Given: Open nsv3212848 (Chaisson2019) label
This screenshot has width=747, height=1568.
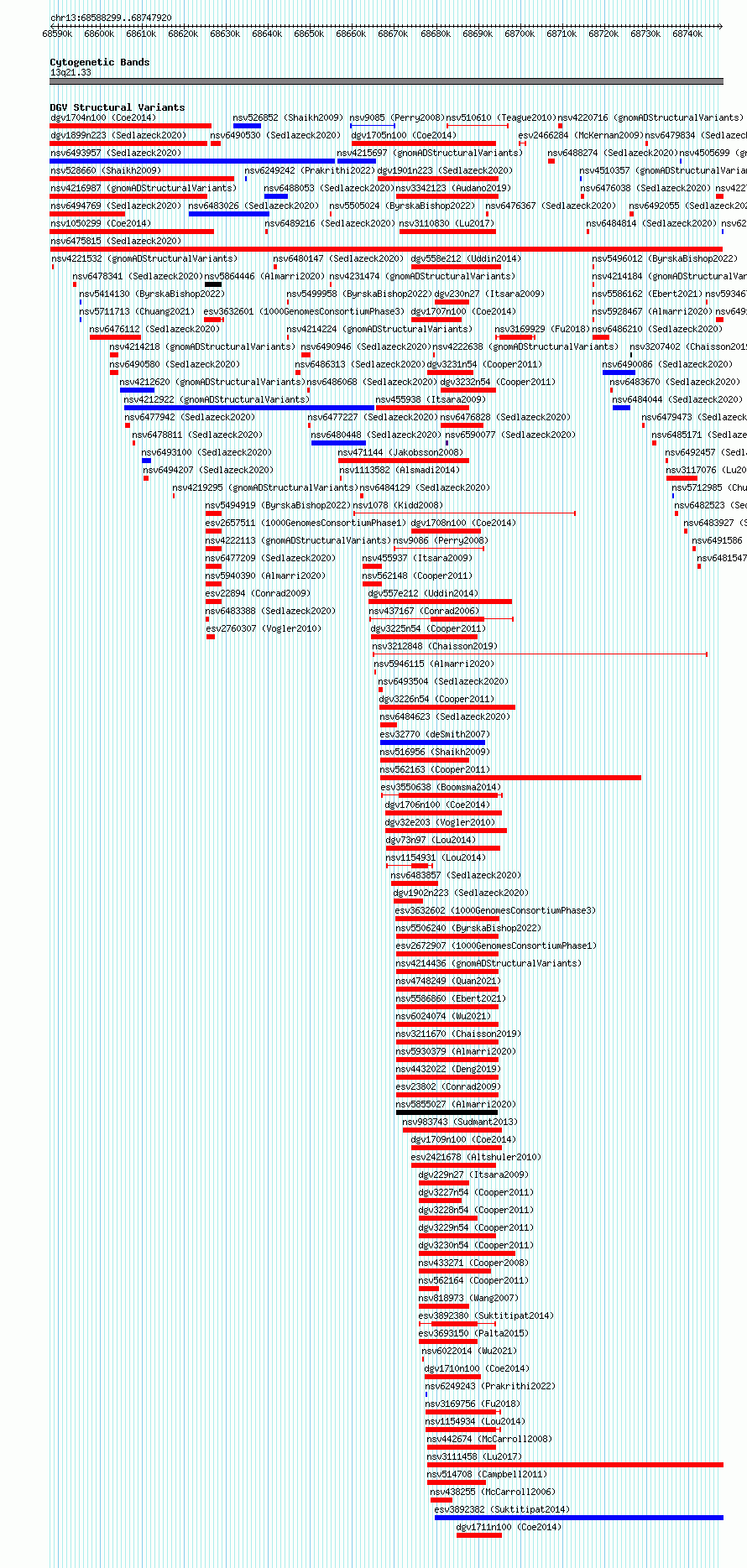Looking at the screenshot, I should click(435, 646).
